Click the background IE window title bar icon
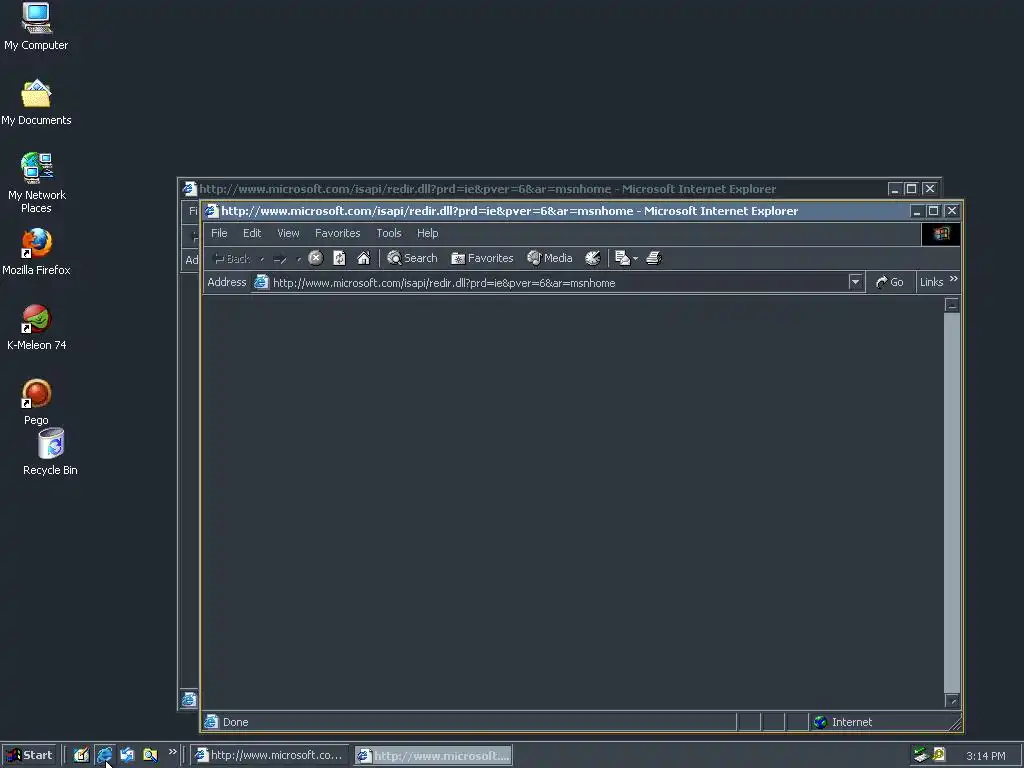Viewport: 1024px width, 768px height. [189, 189]
